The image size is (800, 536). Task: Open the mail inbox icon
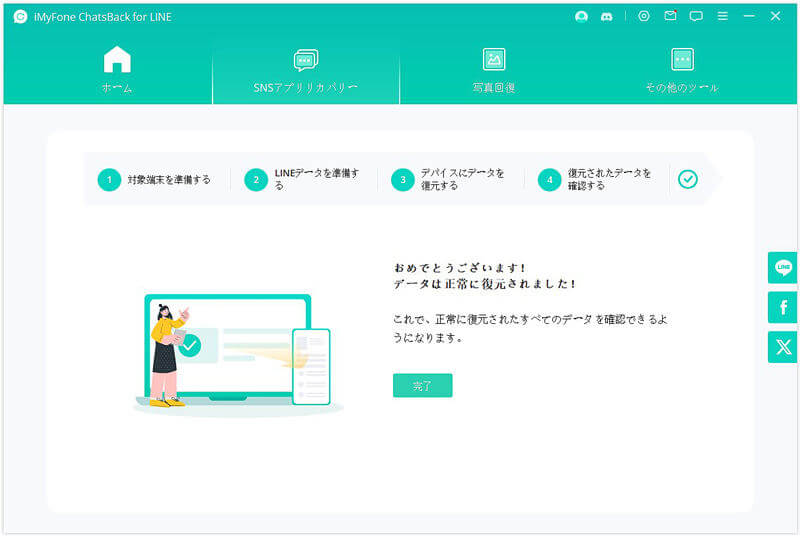[x=670, y=16]
